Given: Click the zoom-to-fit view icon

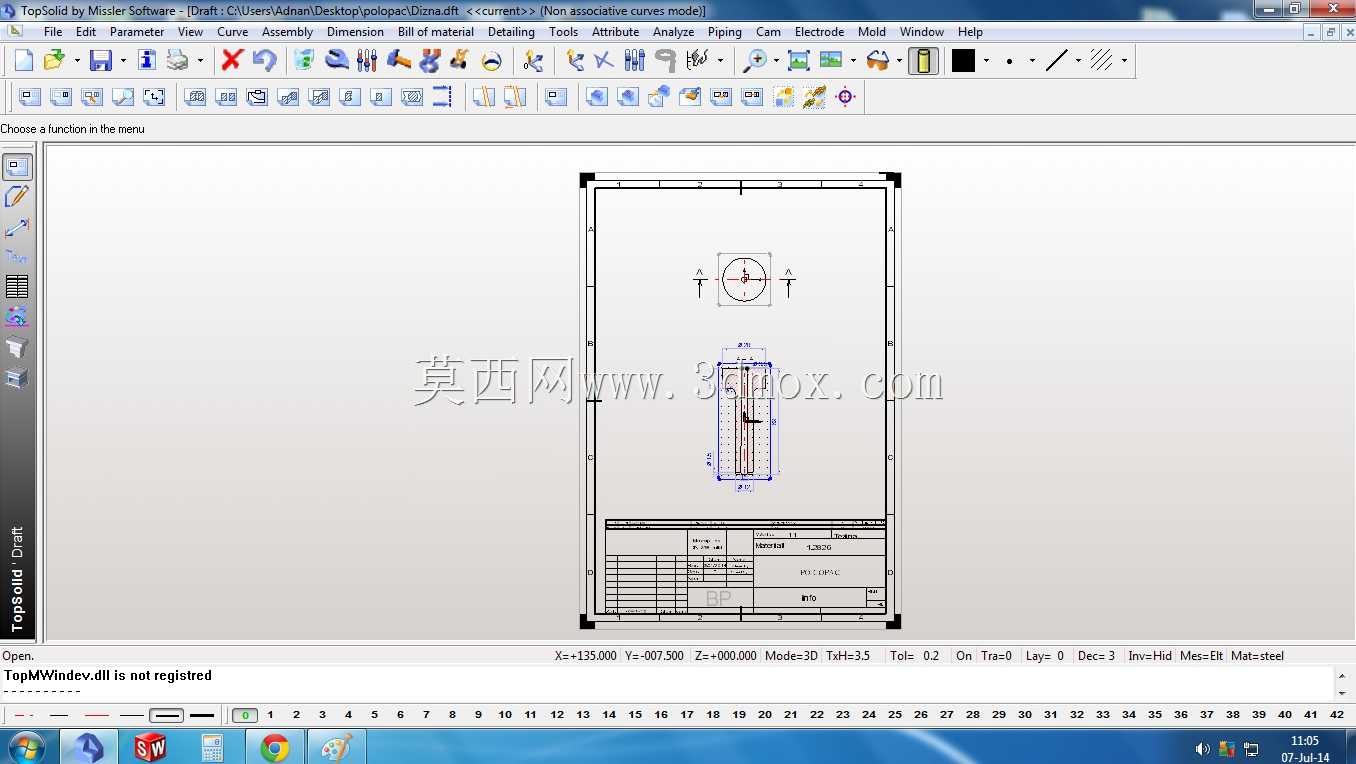Looking at the screenshot, I should pyautogui.click(x=799, y=61).
